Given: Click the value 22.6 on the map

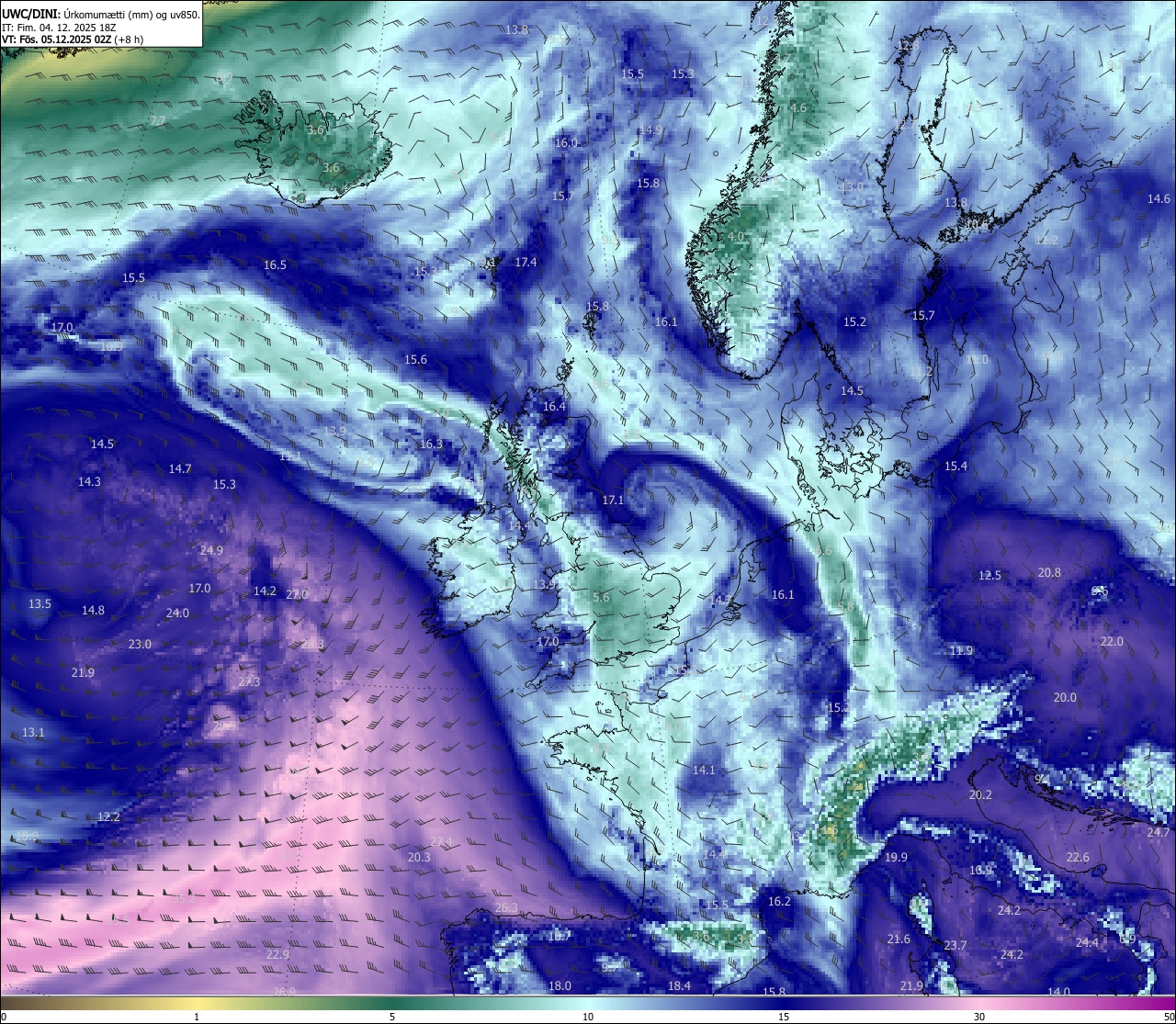Looking at the screenshot, I should [x=1078, y=858].
